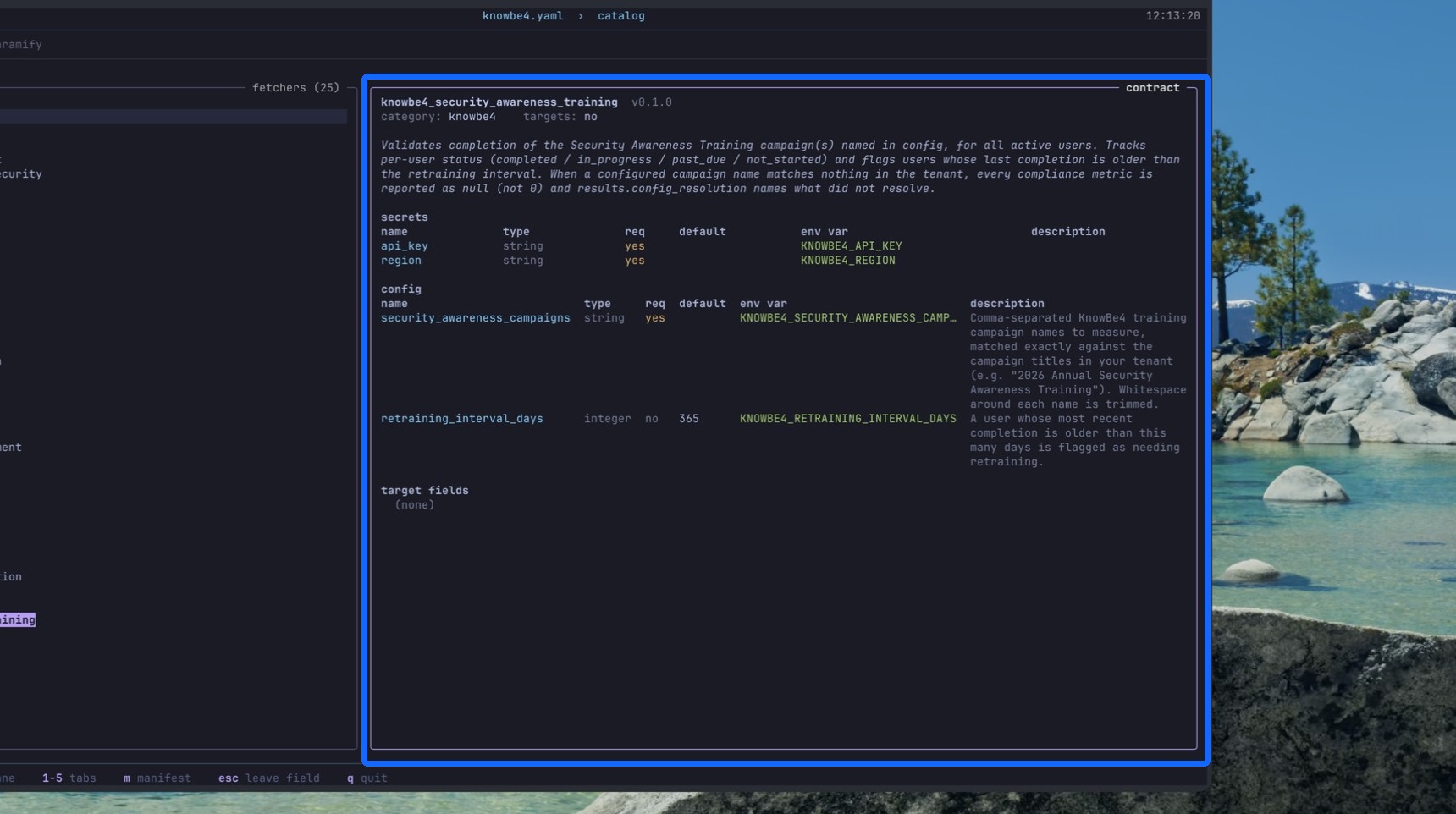Click the config section heading
The height and width of the screenshot is (814, 1456).
coord(400,289)
